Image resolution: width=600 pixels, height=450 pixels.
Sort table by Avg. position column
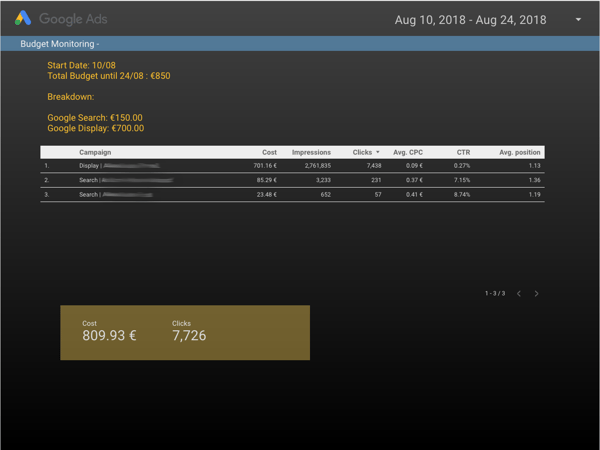[520, 152]
